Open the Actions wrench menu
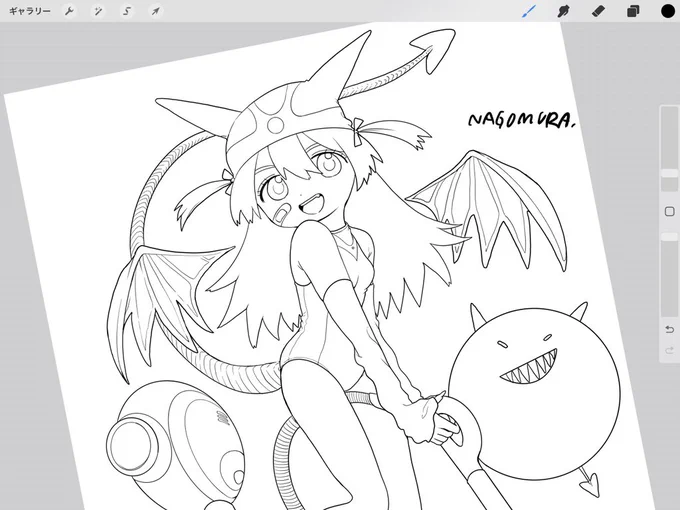Viewport: 680px width, 510px height. [69, 11]
